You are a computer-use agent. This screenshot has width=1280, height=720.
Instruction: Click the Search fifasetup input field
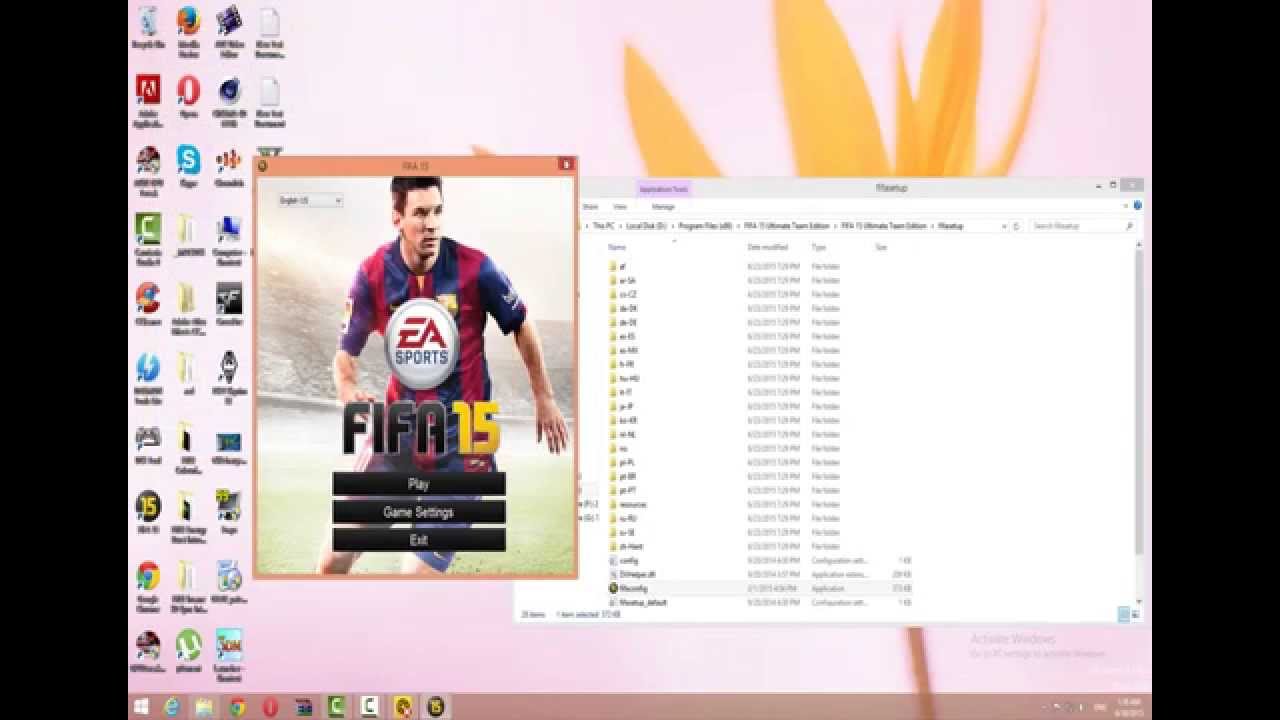click(x=1083, y=226)
